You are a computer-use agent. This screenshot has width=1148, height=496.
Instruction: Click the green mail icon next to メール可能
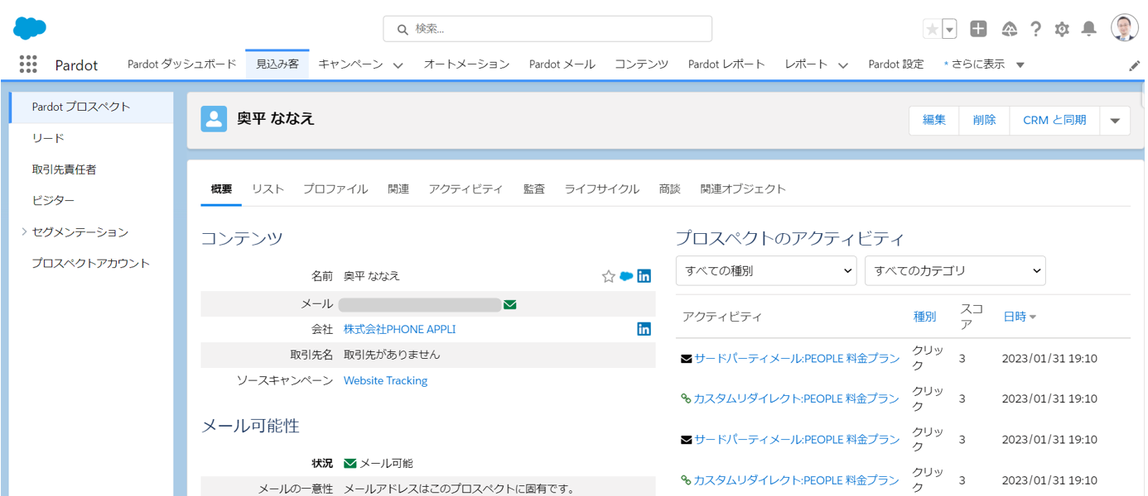pyautogui.click(x=350, y=463)
